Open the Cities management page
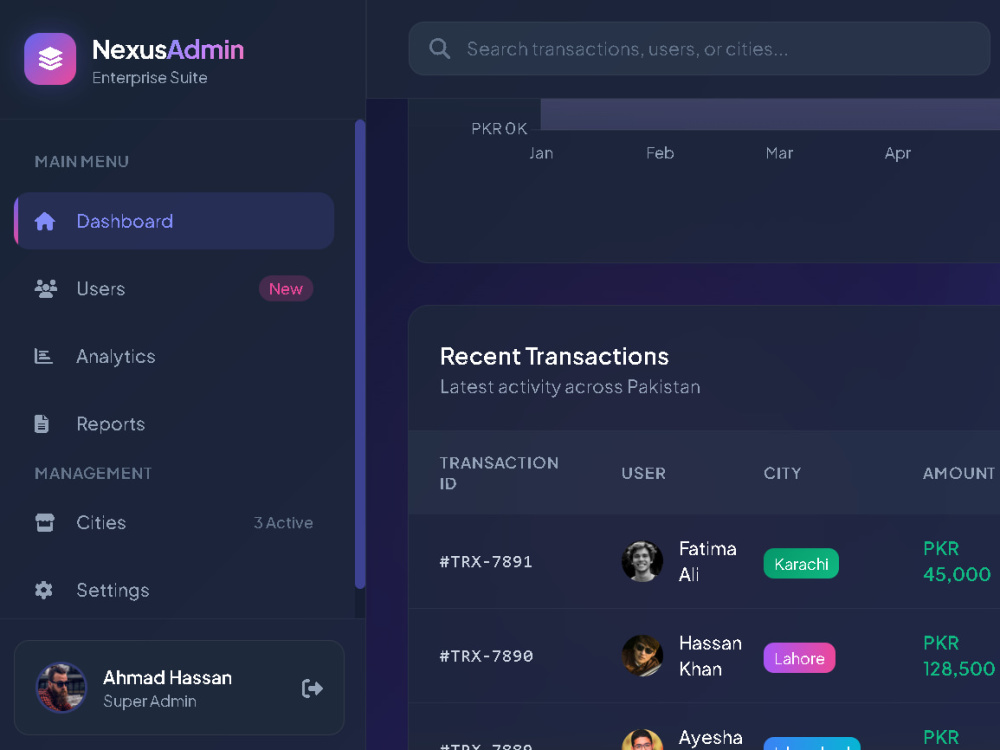Image resolution: width=1000 pixels, height=750 pixels. pyautogui.click(x=174, y=522)
